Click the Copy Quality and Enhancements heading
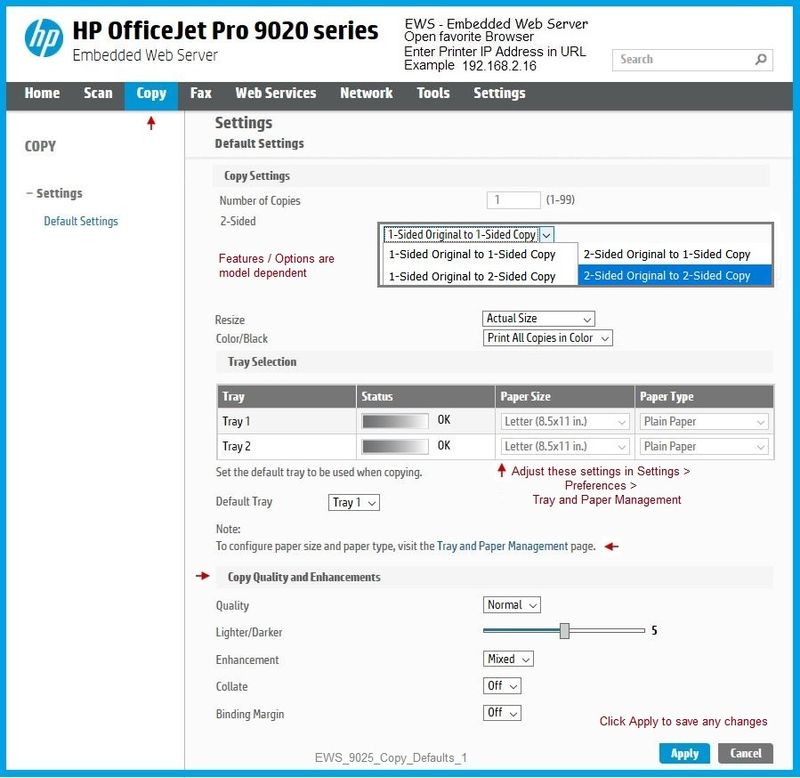Viewport: 800px width, 778px height. 304,577
